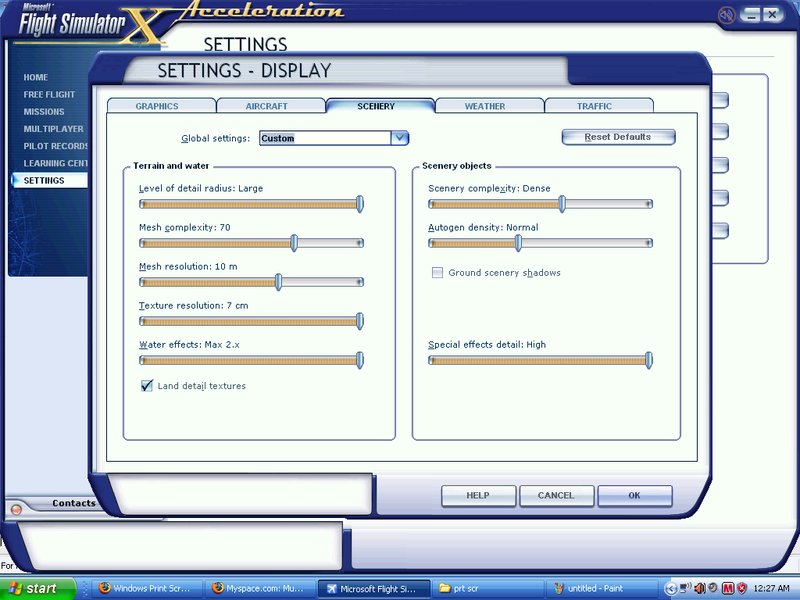
Task: Switch to the Graphics tab
Action: [x=158, y=106]
